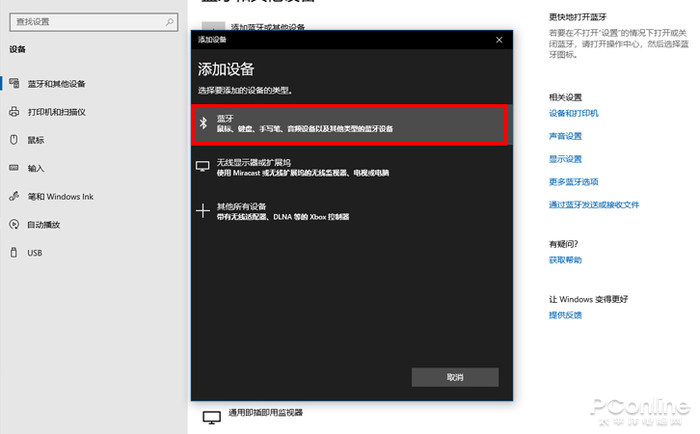Click the printer icon in sidebar
Screen dimensions: 700x434
14,111
